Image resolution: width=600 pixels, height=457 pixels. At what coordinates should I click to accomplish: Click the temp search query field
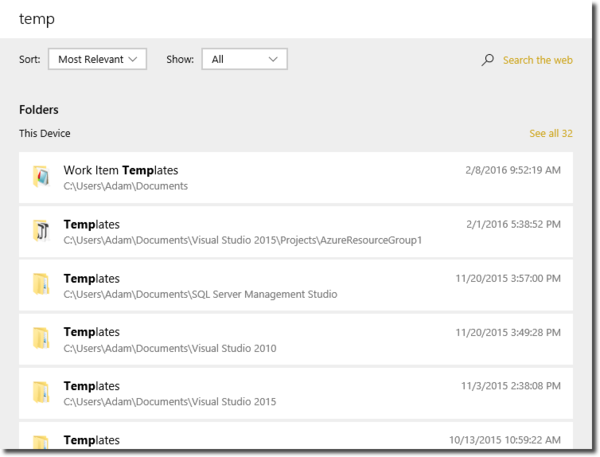pos(296,19)
